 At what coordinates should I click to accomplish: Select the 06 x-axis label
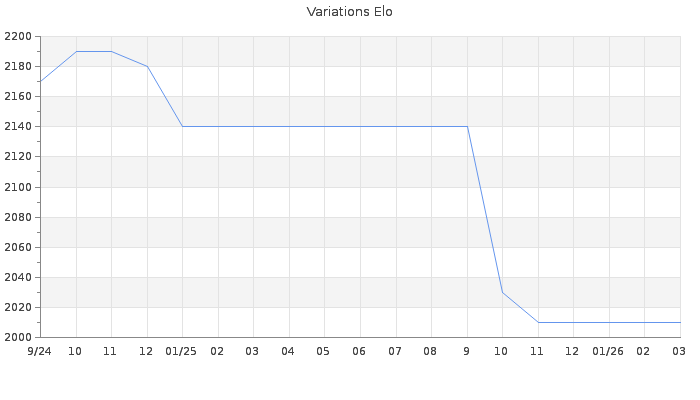pyautogui.click(x=359, y=351)
